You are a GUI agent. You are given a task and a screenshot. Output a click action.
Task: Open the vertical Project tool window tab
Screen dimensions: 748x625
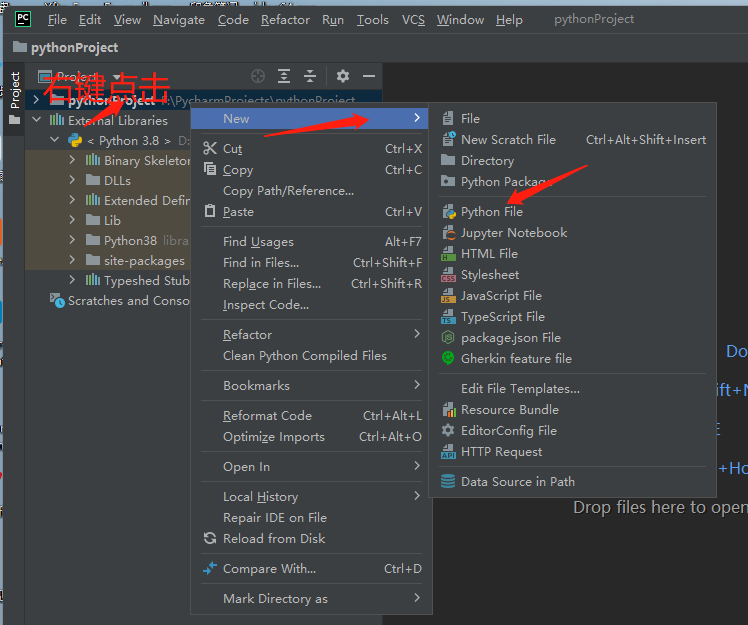click(15, 98)
